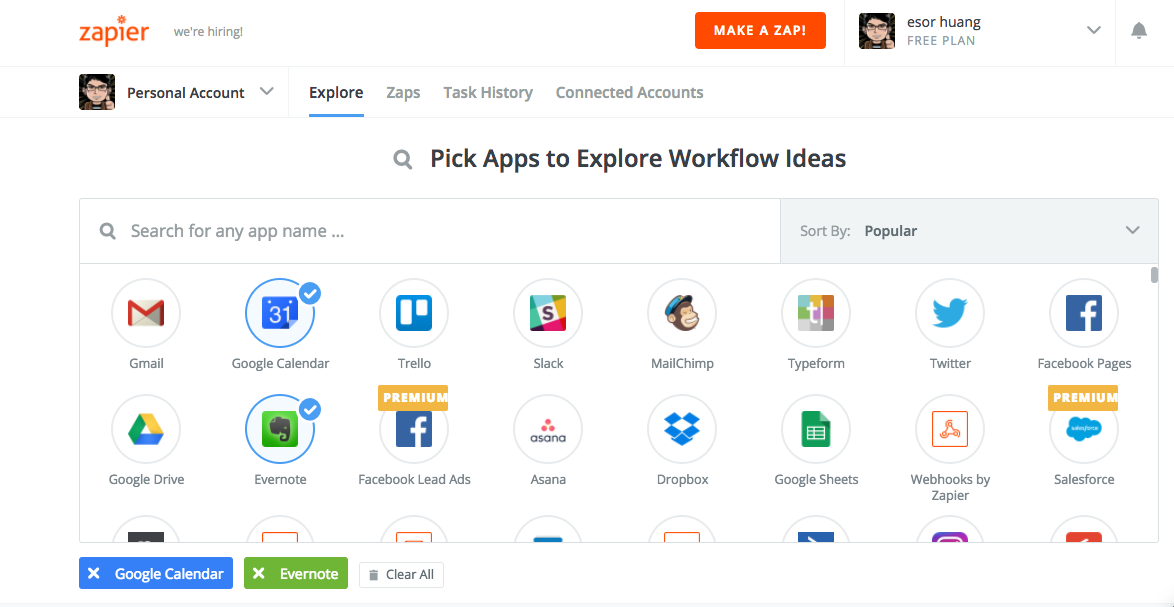
Task: Open the Sort By Popular dropdown
Action: point(969,231)
